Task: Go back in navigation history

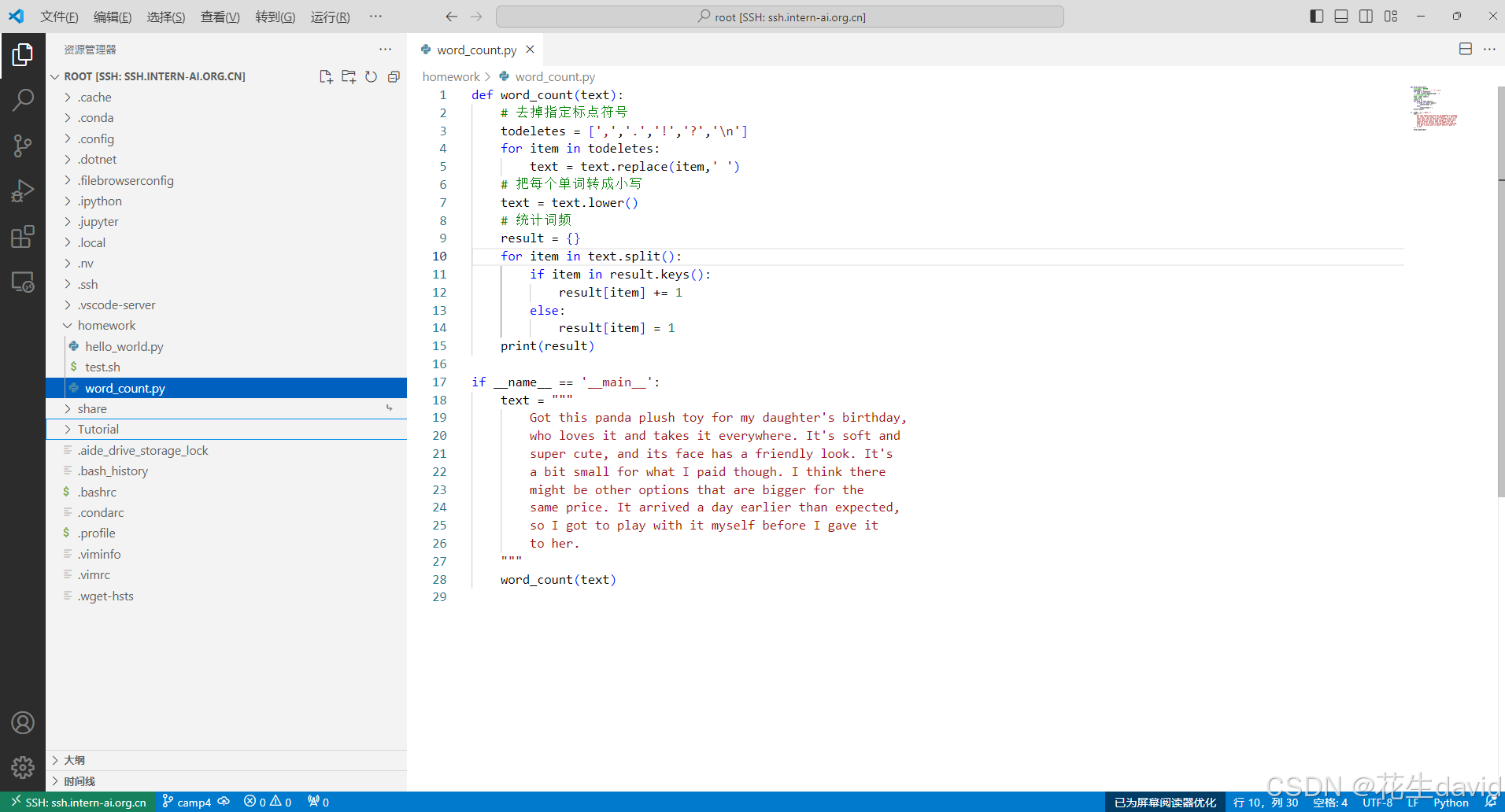Action: tap(451, 17)
